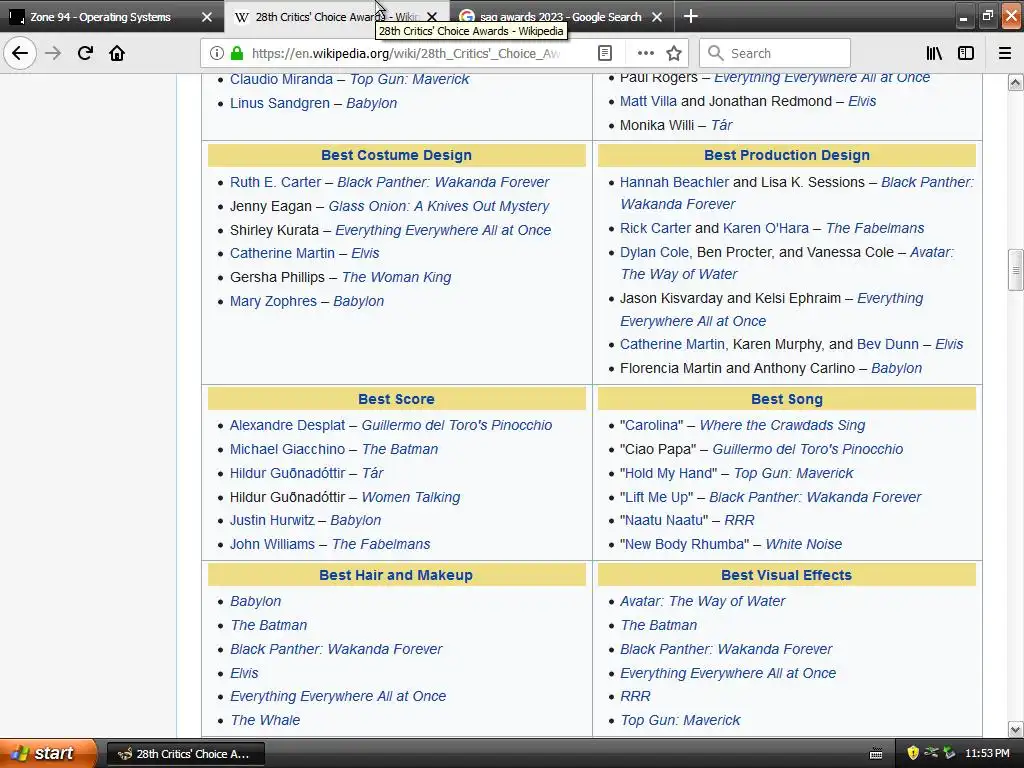
Task: Click the on-screen keyboard tray icon
Action: (876, 754)
